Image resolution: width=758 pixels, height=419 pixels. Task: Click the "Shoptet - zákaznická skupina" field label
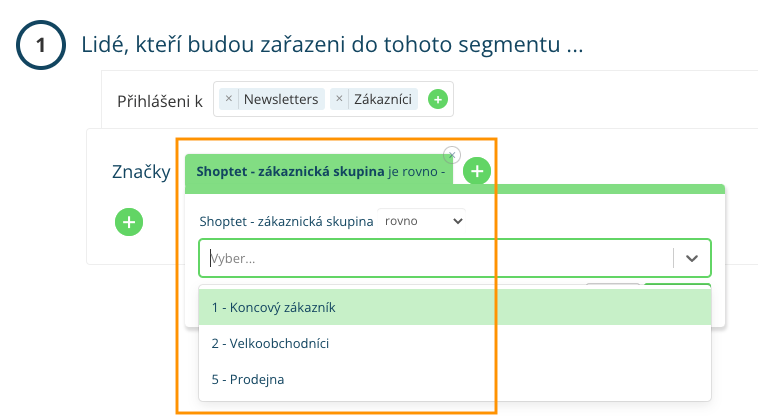click(x=286, y=221)
